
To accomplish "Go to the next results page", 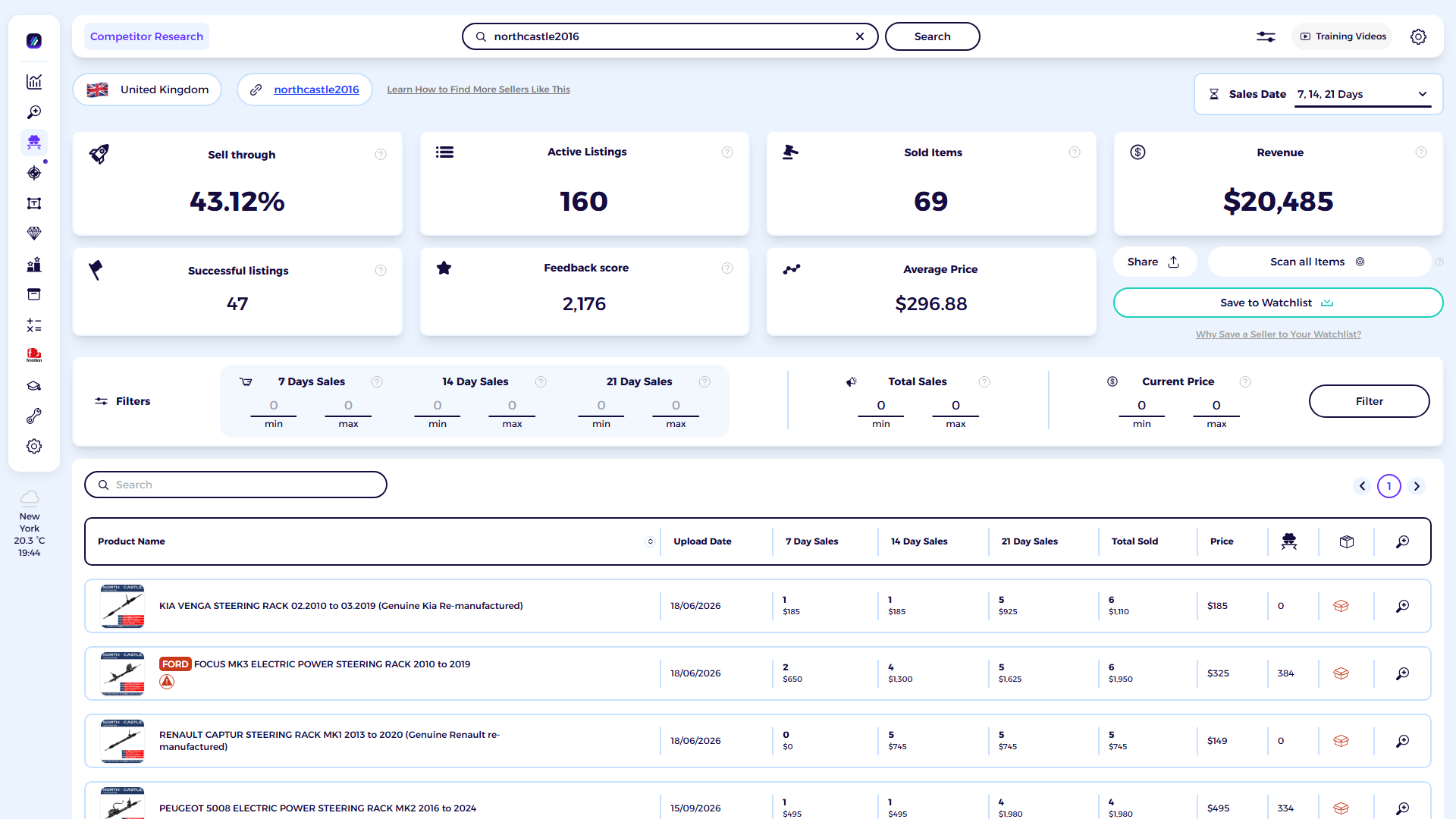I will pyautogui.click(x=1417, y=486).
